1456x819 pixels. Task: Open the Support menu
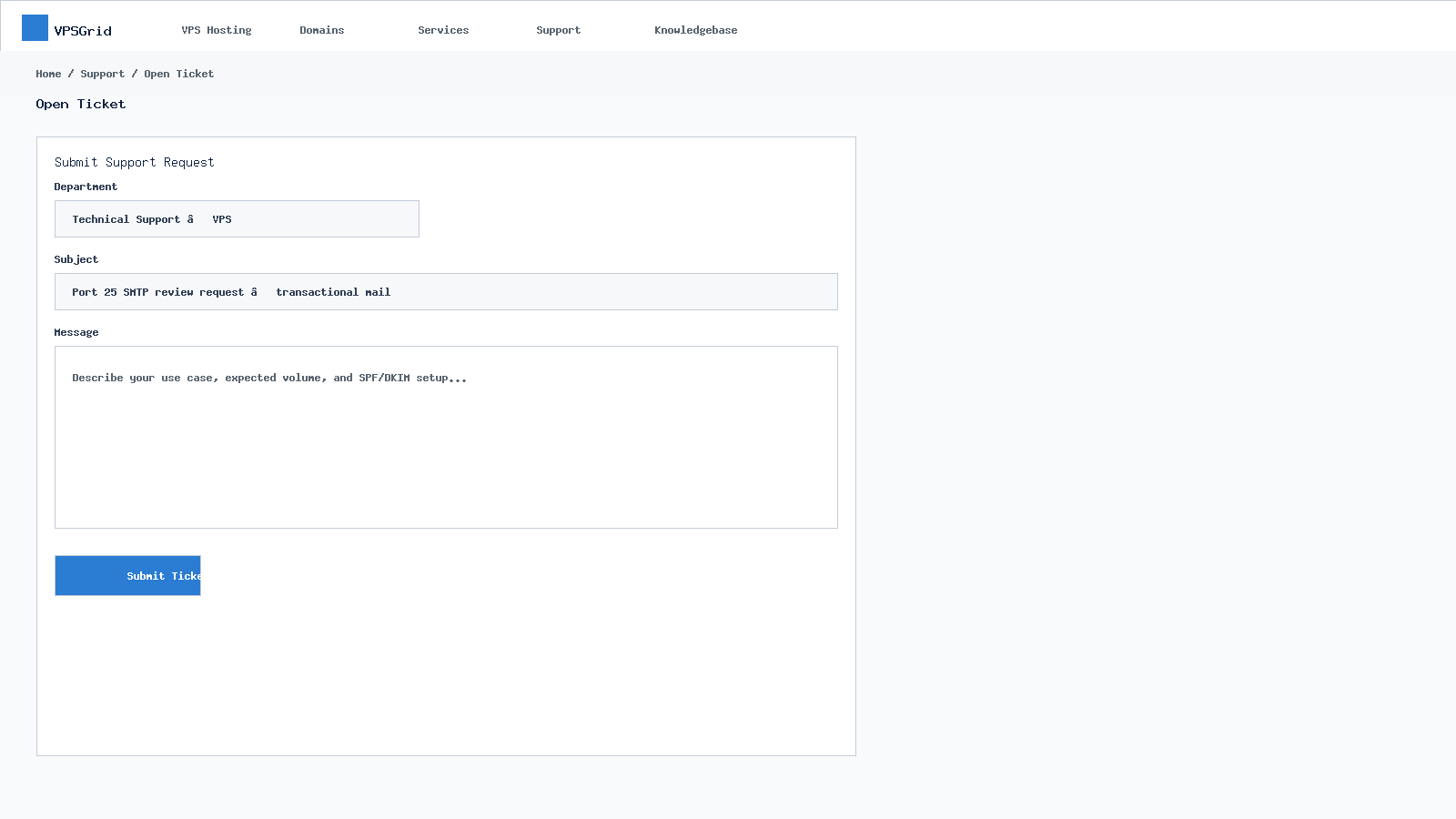(x=558, y=30)
